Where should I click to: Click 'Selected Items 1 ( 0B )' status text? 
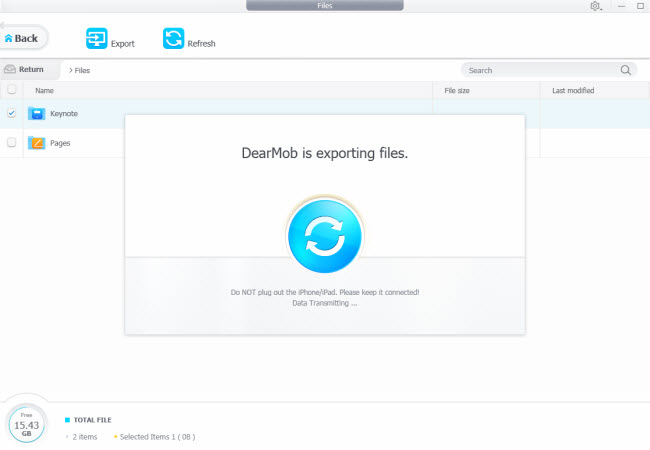tap(157, 437)
